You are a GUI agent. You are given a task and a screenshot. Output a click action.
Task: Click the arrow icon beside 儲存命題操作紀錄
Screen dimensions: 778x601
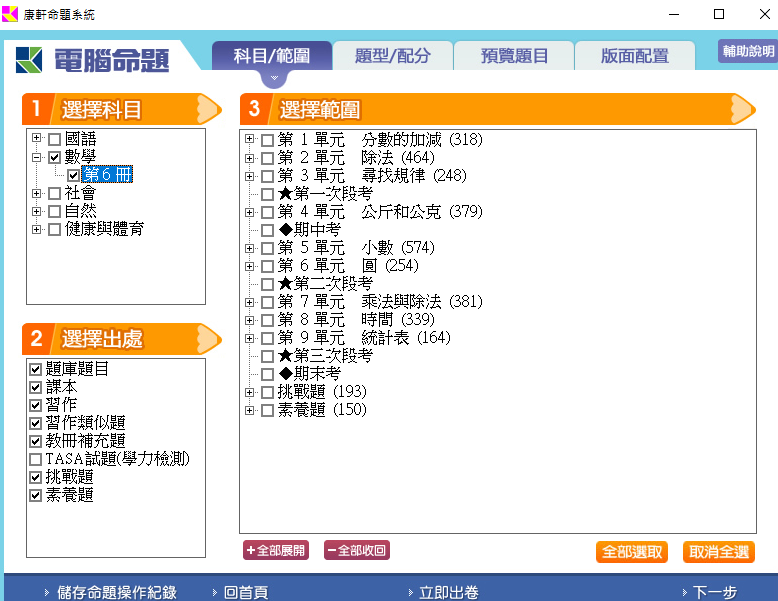pyautogui.click(x=47, y=592)
